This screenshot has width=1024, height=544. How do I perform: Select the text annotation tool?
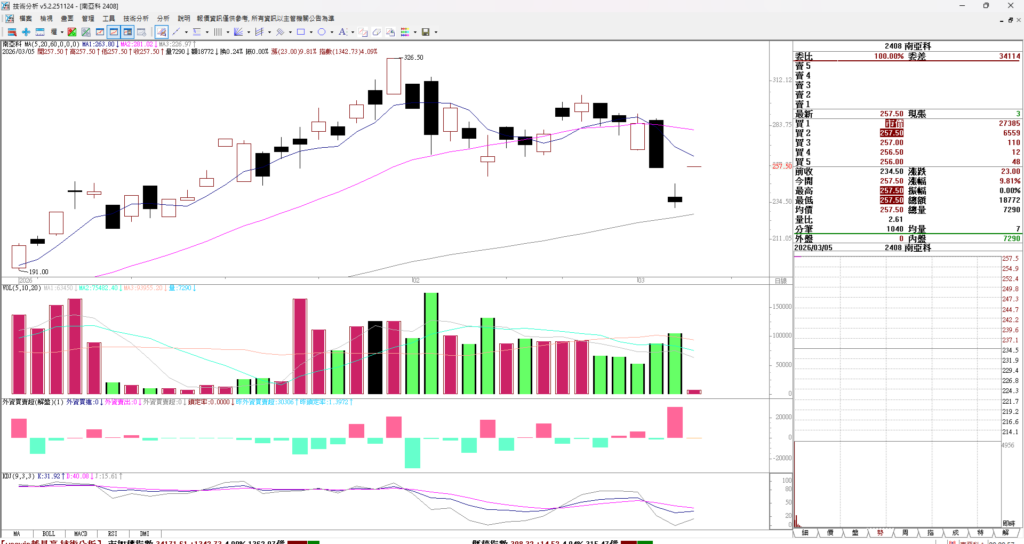tap(342, 32)
